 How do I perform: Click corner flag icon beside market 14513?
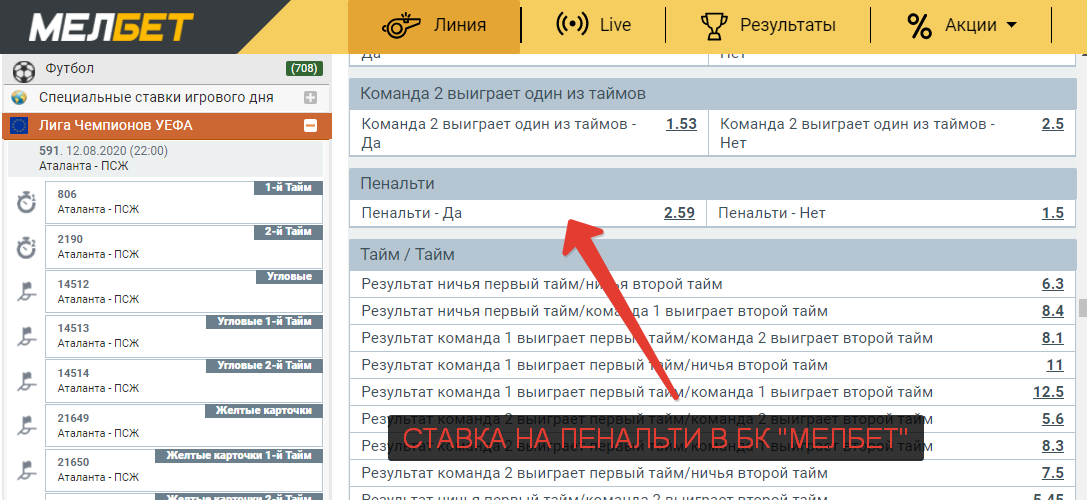(26, 337)
